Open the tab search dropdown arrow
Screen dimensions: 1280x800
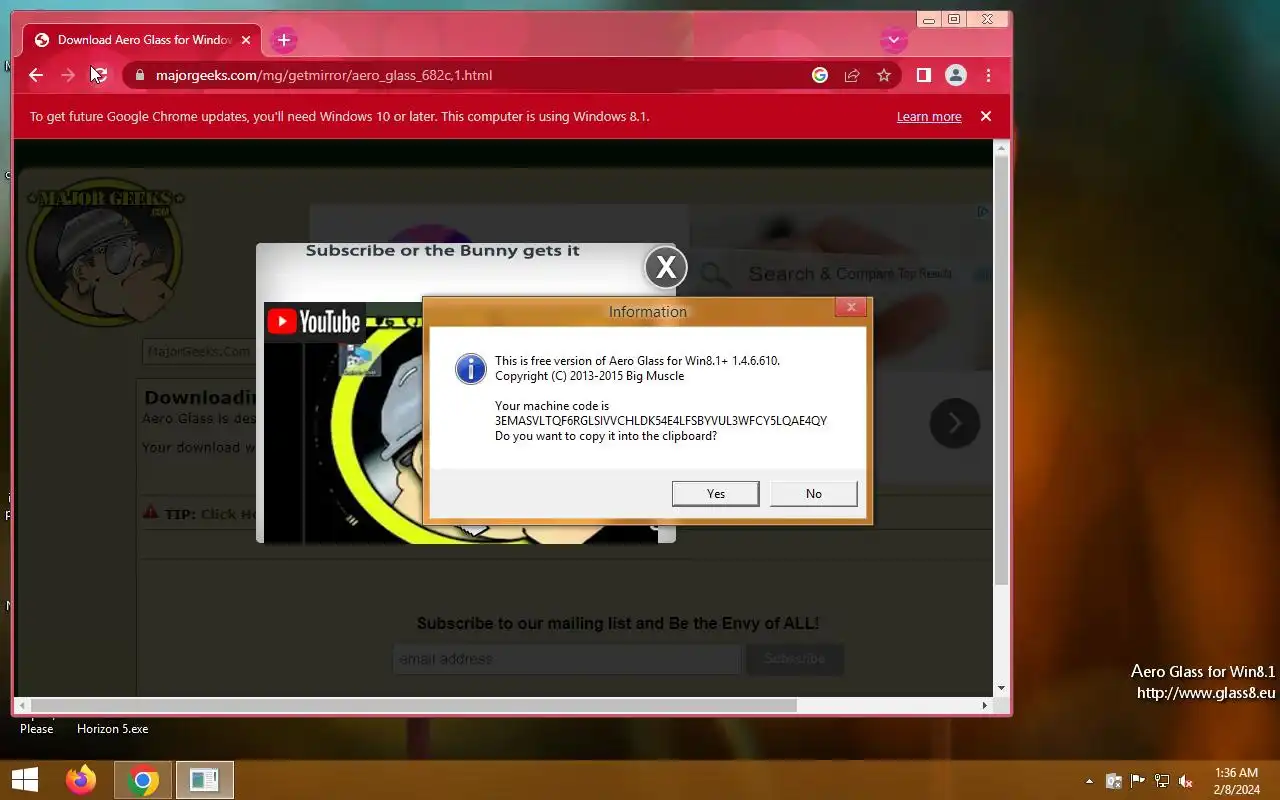pyautogui.click(x=893, y=40)
